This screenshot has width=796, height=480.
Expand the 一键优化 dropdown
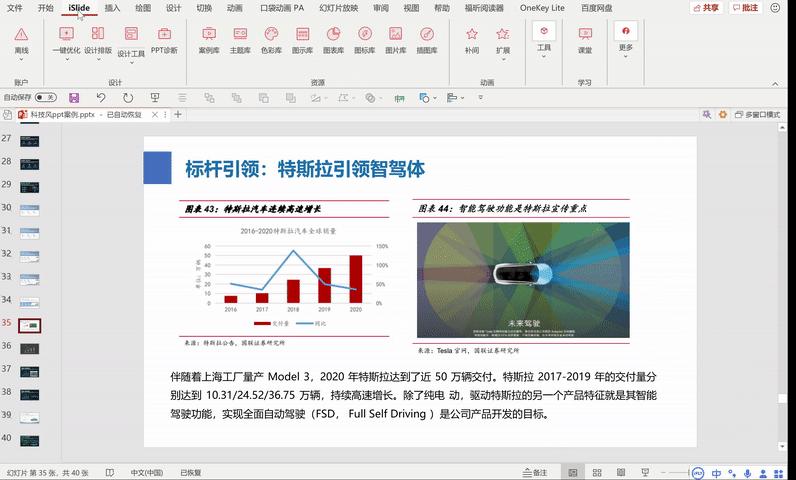pyautogui.click(x=67, y=59)
